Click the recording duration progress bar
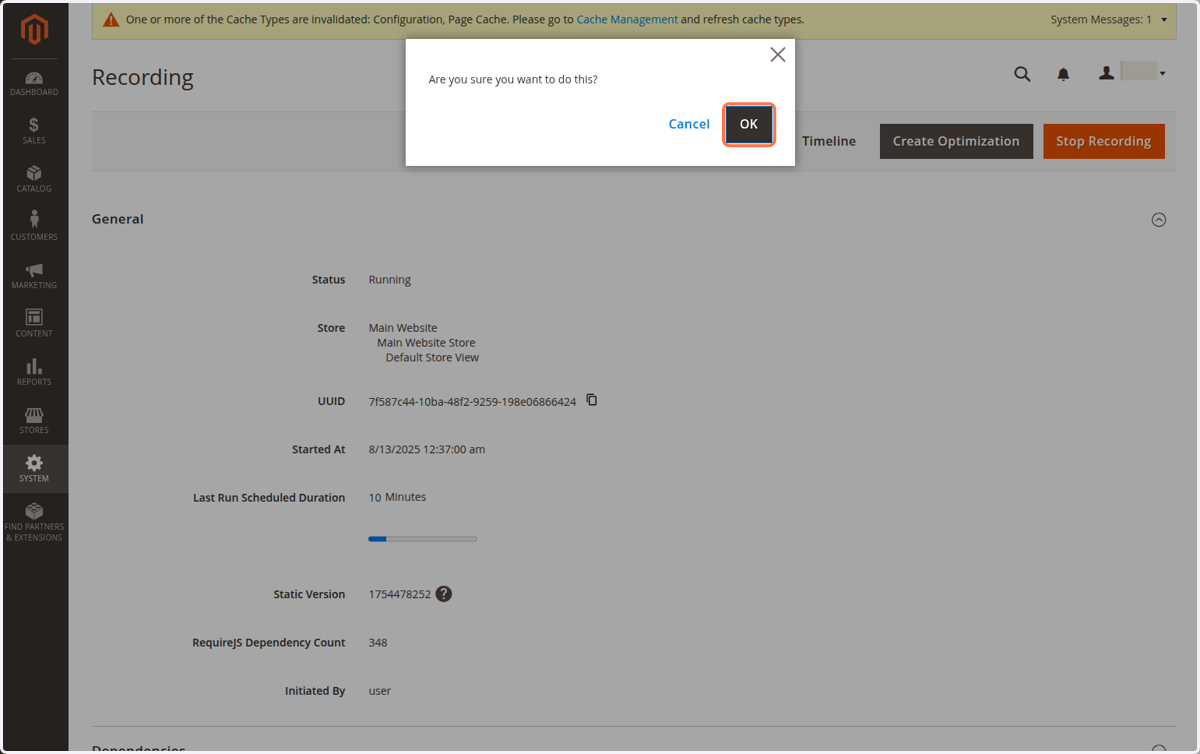 (423, 539)
